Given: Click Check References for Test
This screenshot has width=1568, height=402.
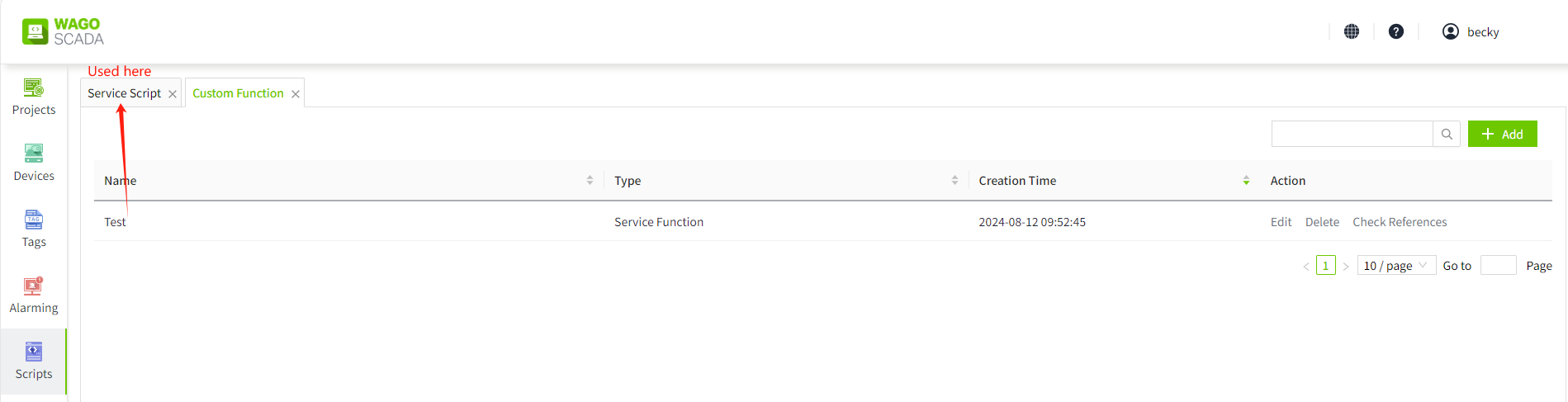Looking at the screenshot, I should point(1400,222).
